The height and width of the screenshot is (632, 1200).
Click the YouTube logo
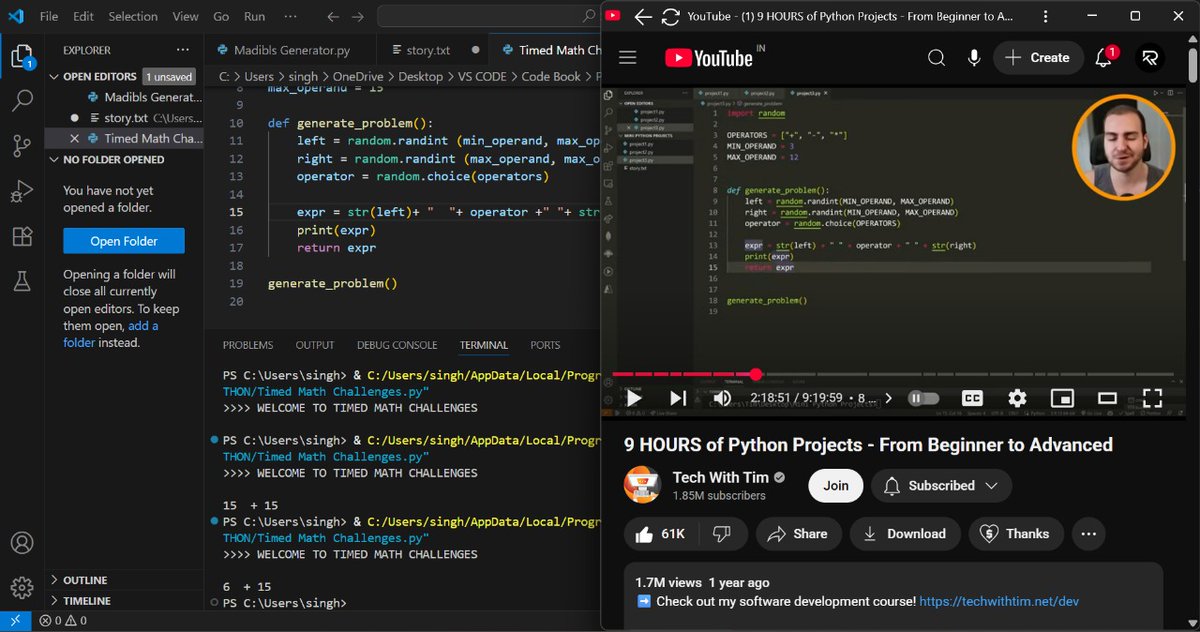coord(709,58)
